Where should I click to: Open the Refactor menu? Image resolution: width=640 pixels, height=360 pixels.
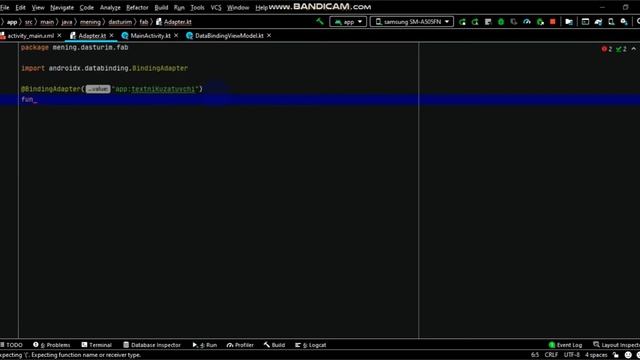[x=137, y=7]
